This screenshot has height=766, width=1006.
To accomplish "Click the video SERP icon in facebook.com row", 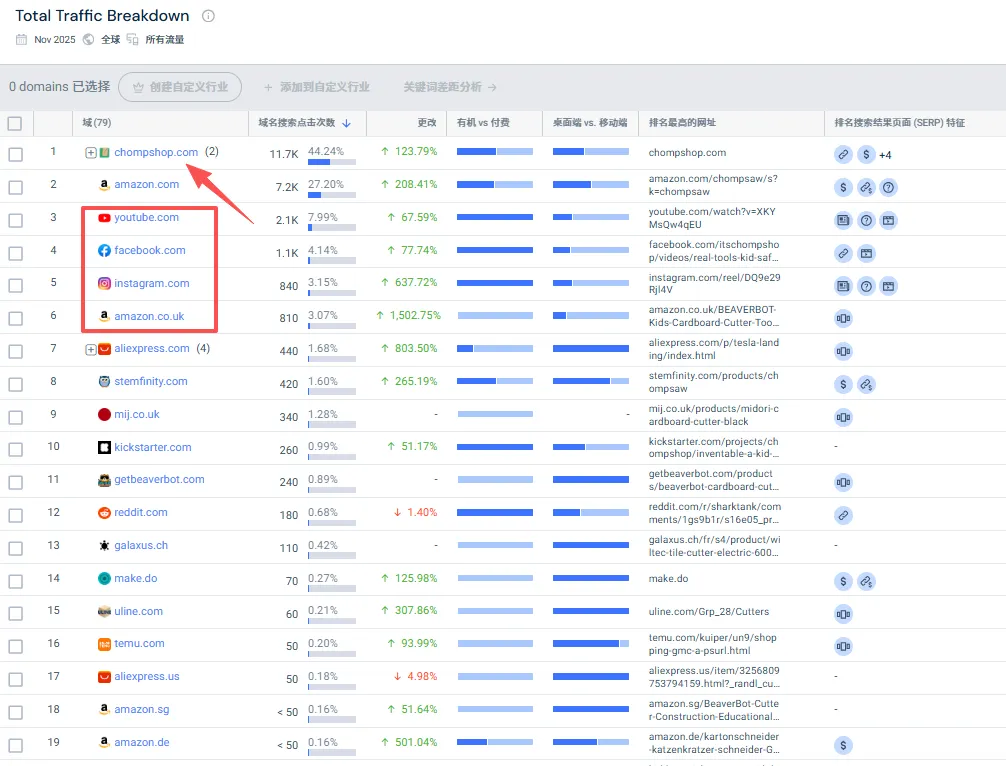I will point(866,253).
